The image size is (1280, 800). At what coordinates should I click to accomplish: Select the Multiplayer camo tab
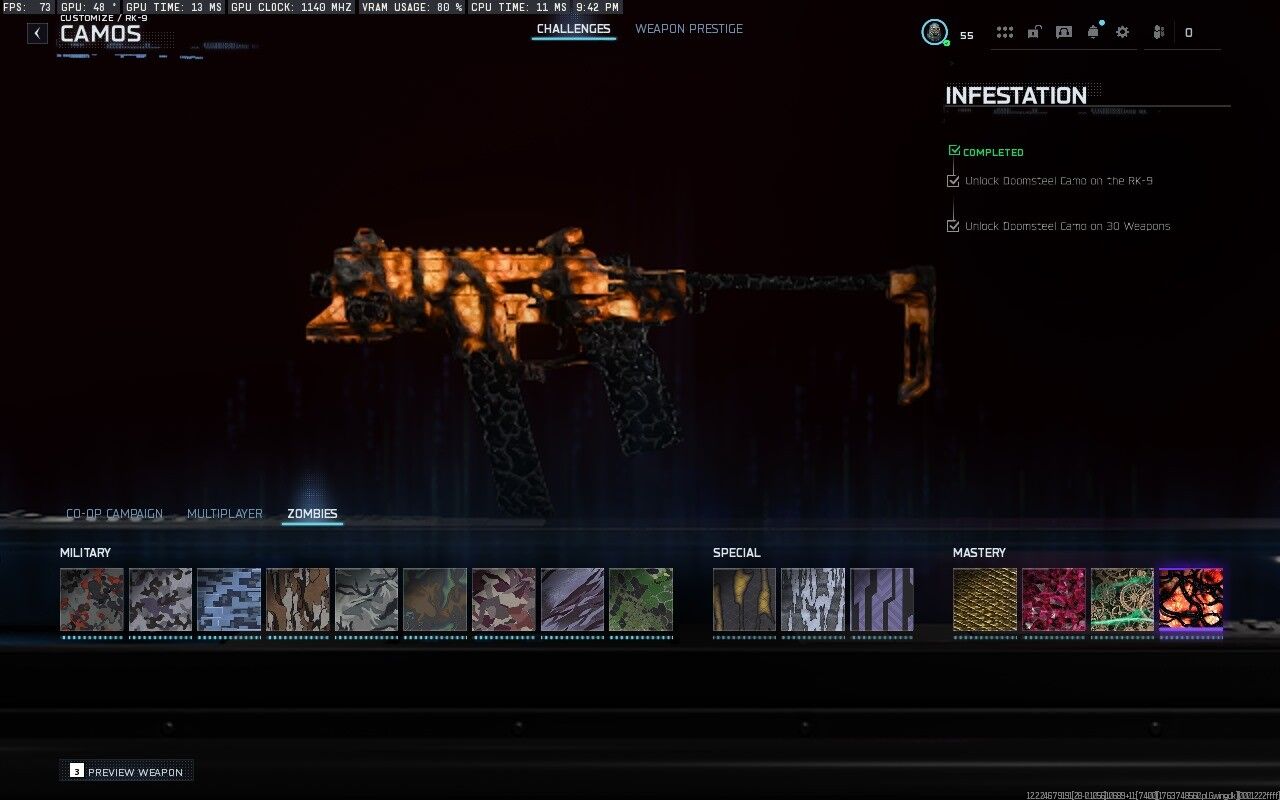click(x=225, y=514)
